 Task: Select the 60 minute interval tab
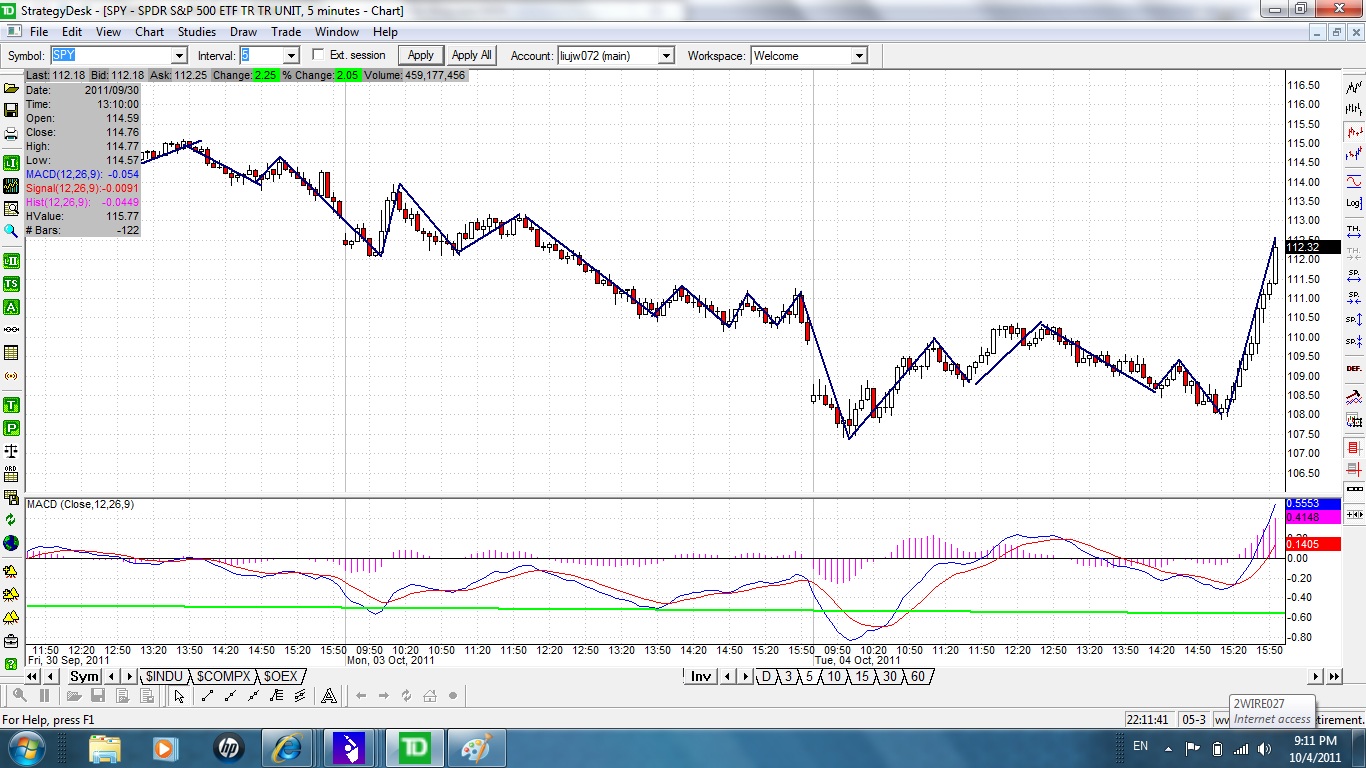click(x=917, y=677)
